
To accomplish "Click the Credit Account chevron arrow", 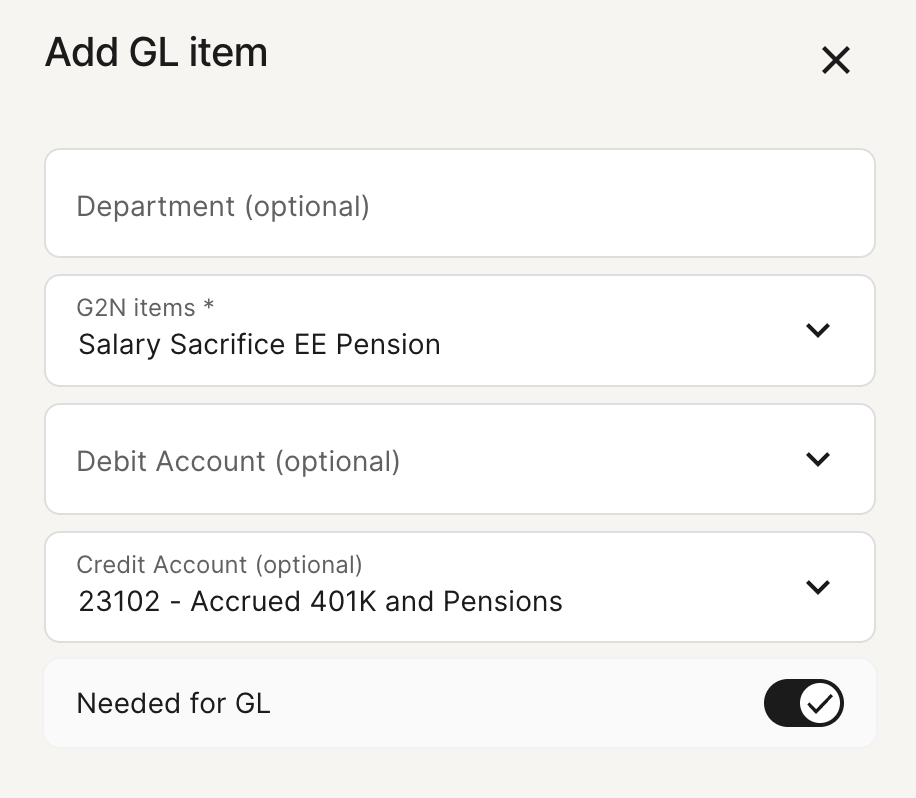I will [817, 587].
